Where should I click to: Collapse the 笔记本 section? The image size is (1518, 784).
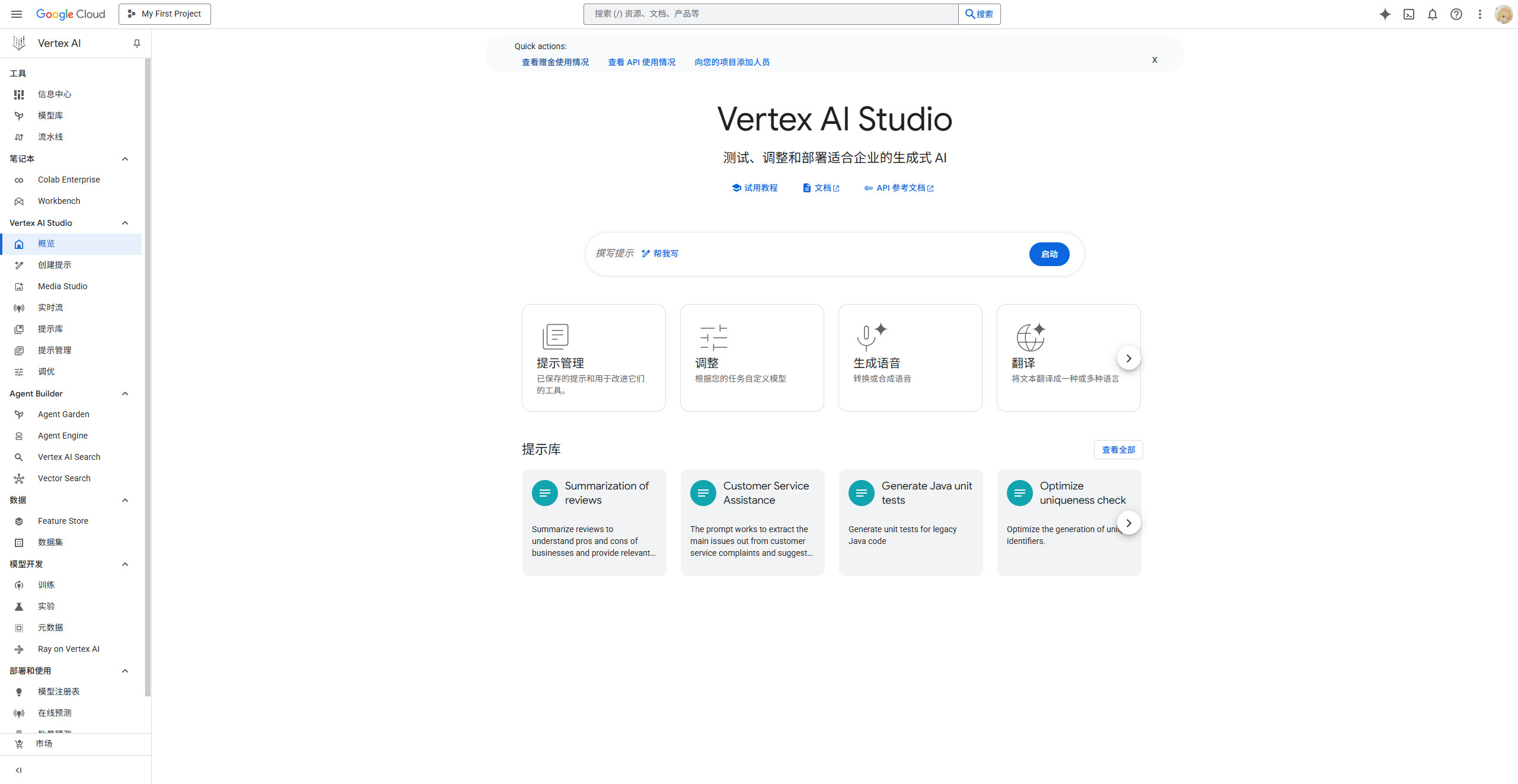(x=125, y=159)
